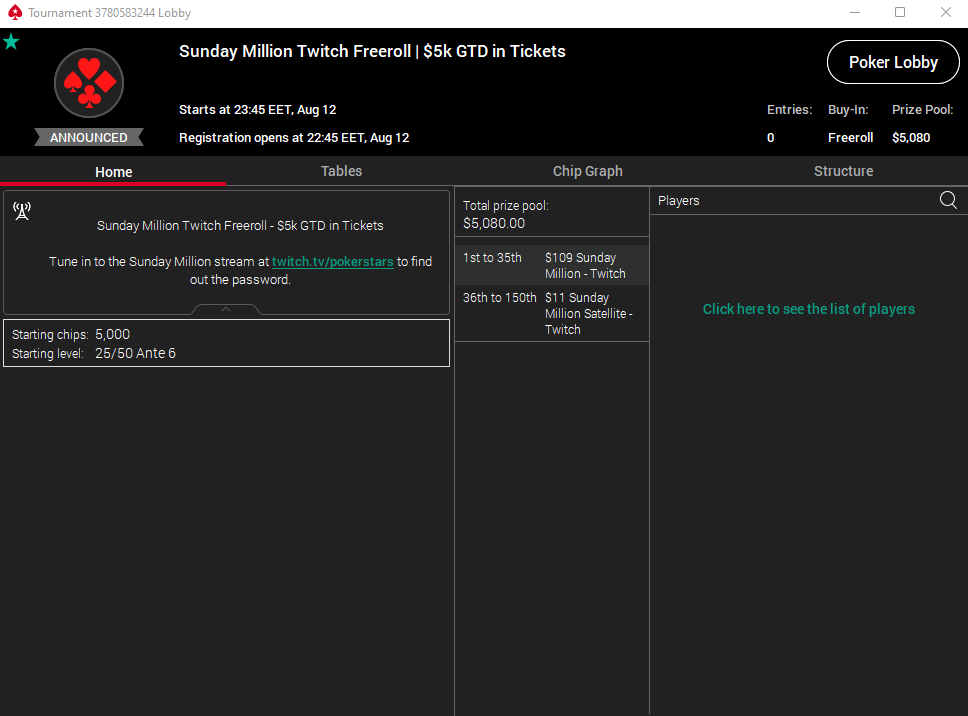Click the Players panel header
The image size is (968, 716).
[678, 201]
